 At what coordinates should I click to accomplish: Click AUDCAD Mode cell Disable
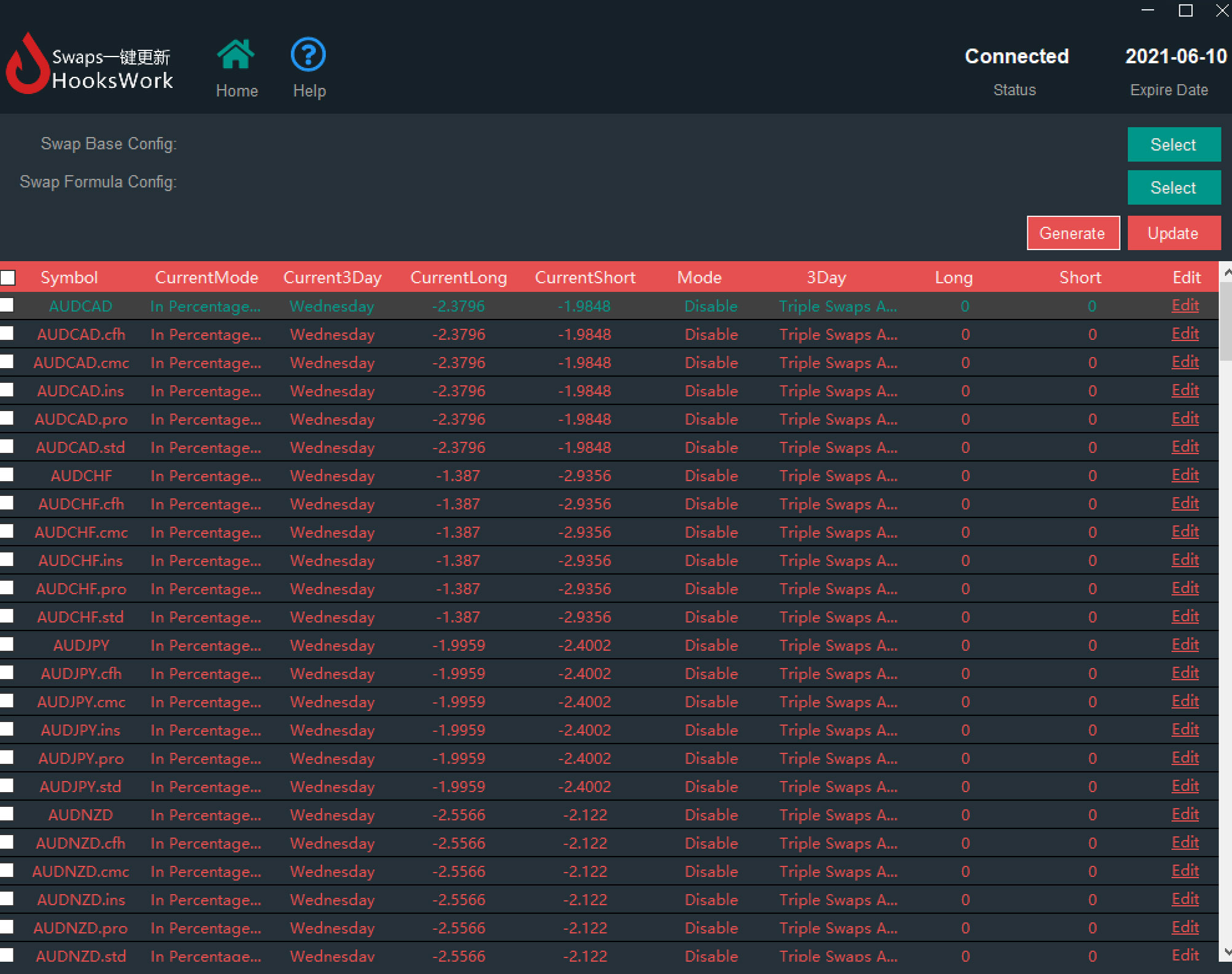point(711,306)
